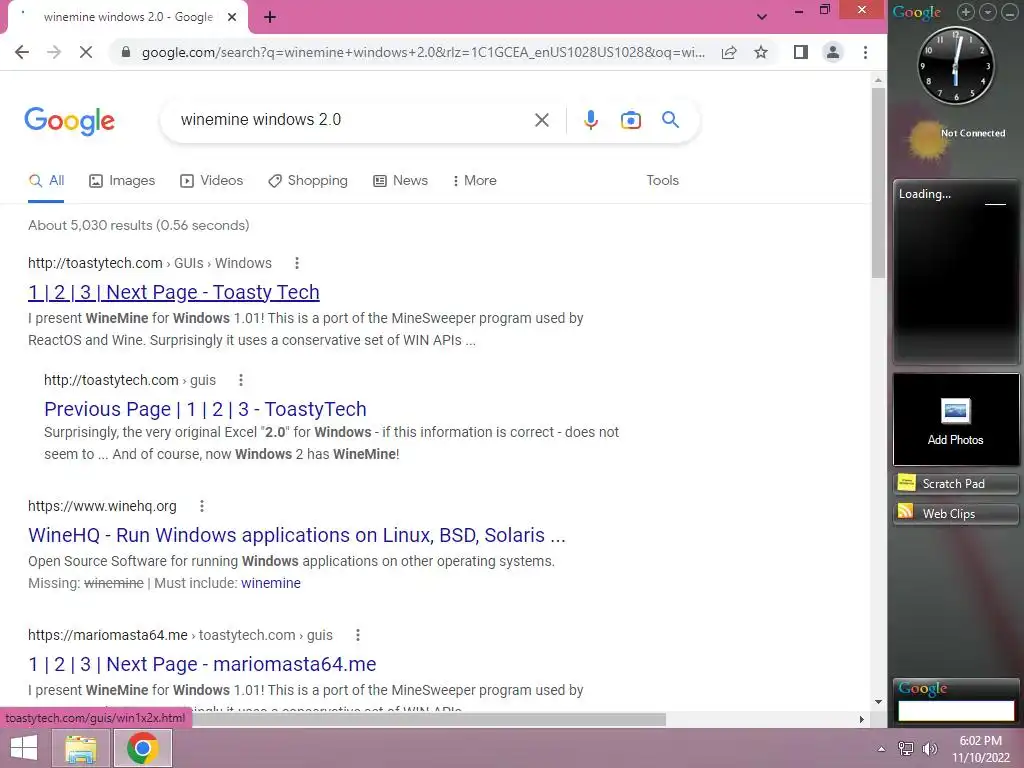Open options for the winehq.org result
Screen dimensions: 1024x768
pyautogui.click(x=202, y=506)
